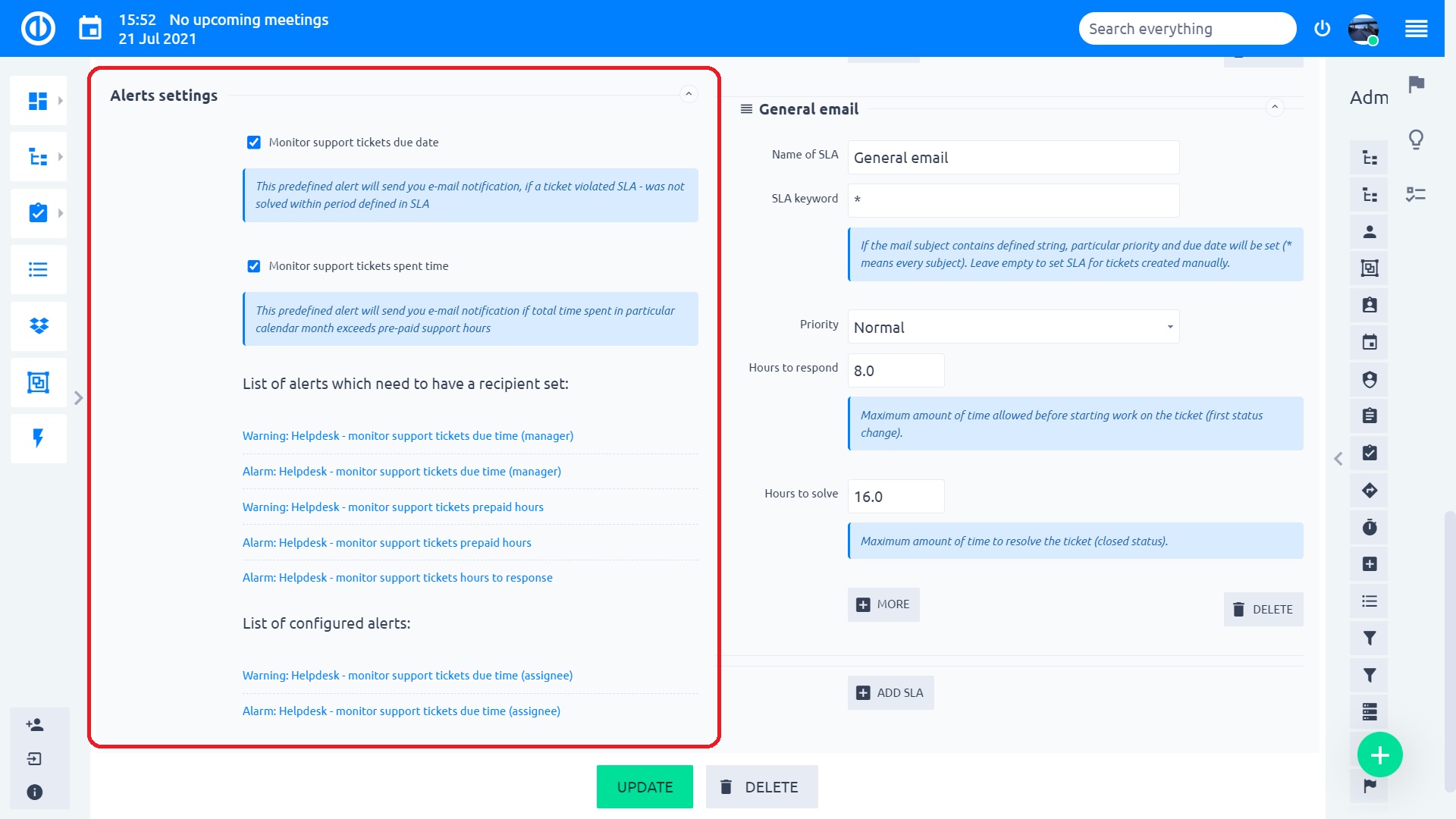Screen dimensions: 1456x819
Task: Open Alarm monitor tickets hours to response
Action: [397, 578]
